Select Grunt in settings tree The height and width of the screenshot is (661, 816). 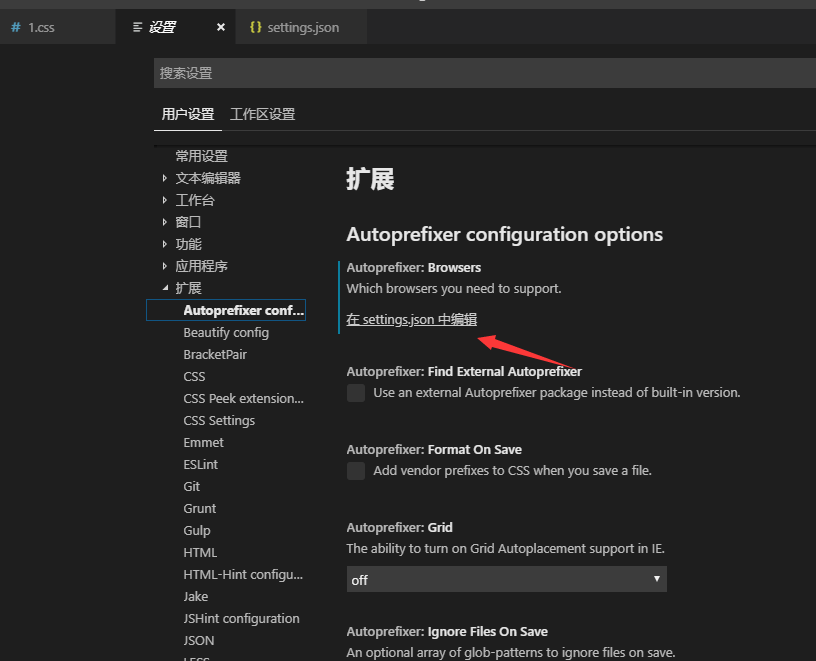199,509
